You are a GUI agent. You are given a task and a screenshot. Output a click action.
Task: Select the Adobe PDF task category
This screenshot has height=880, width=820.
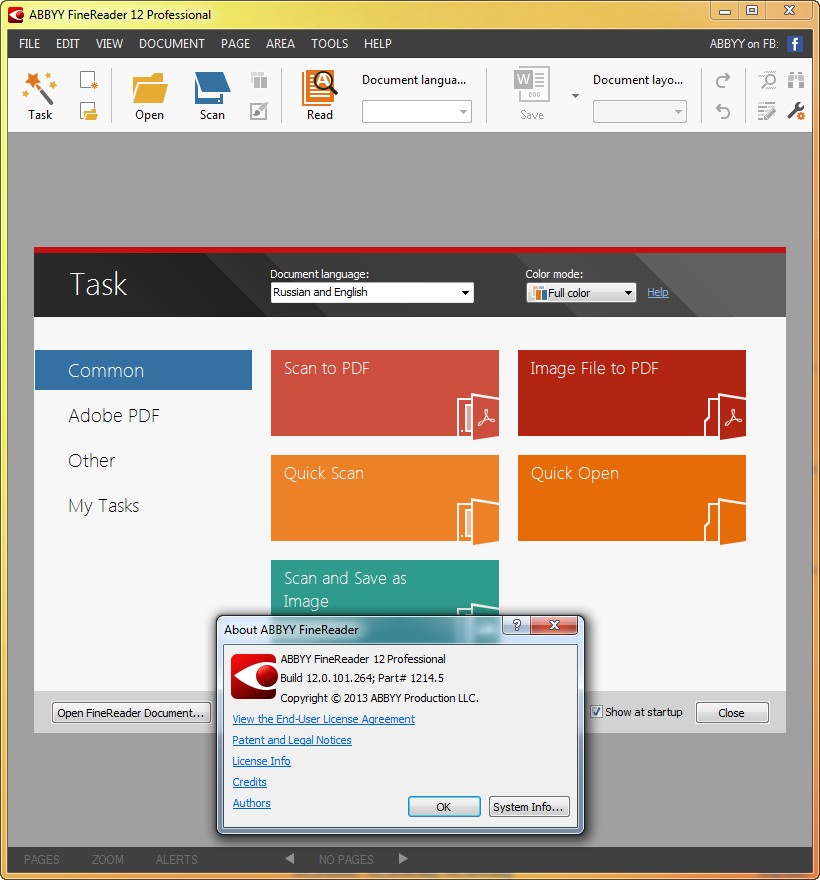114,415
